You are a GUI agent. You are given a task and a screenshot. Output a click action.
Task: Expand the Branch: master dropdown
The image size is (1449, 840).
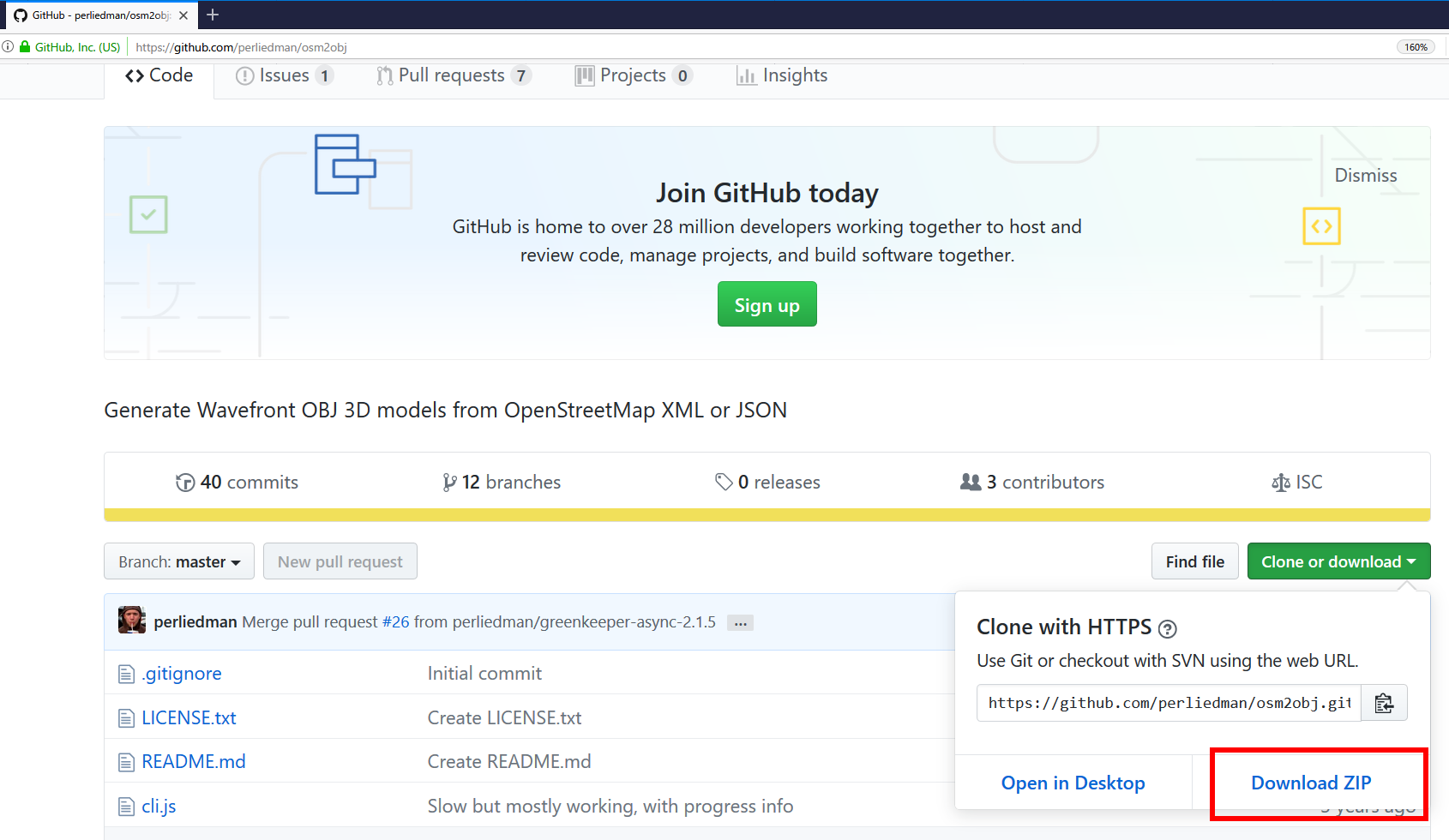179,561
